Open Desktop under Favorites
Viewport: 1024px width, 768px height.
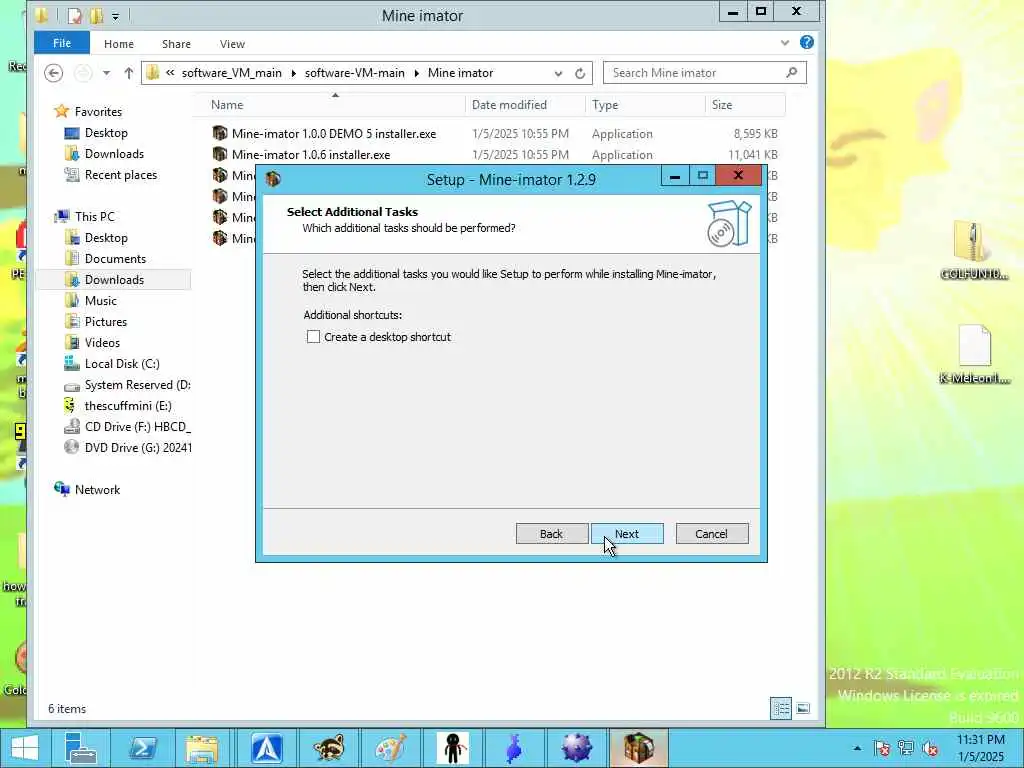point(106,133)
